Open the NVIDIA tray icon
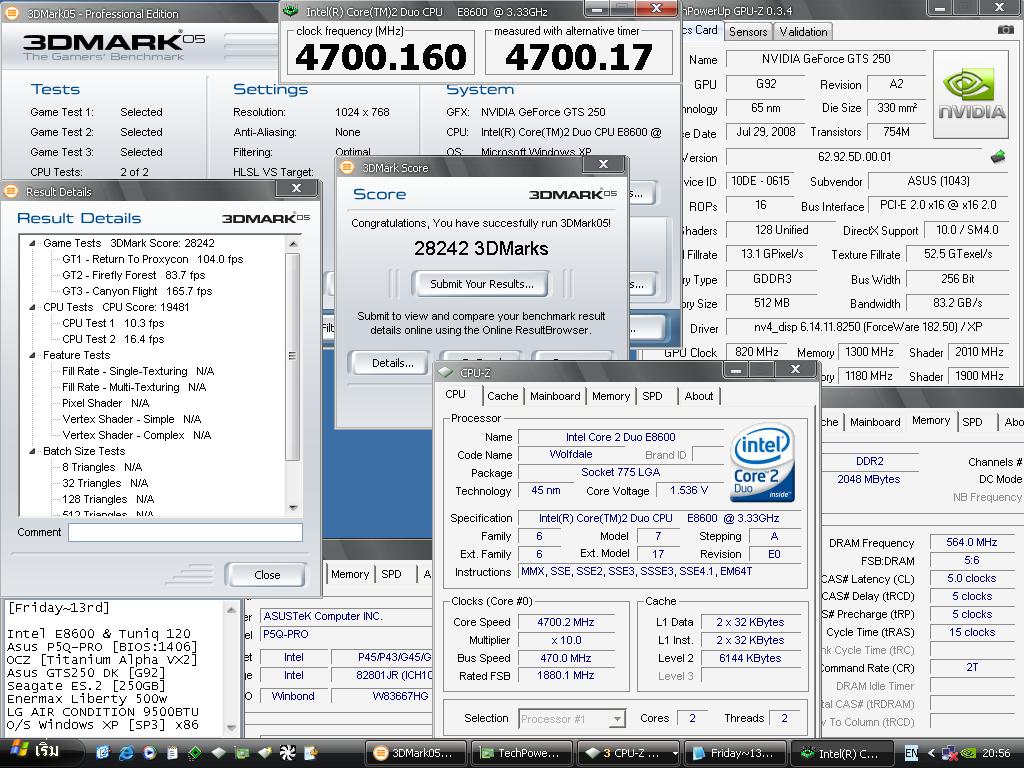1024x768 pixels. click(968, 753)
